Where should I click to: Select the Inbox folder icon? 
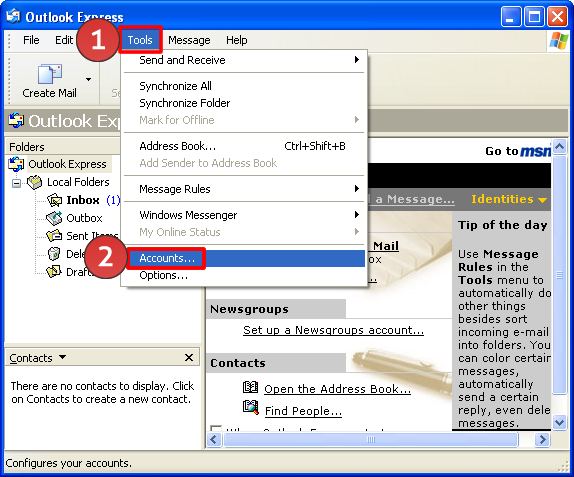point(55,200)
